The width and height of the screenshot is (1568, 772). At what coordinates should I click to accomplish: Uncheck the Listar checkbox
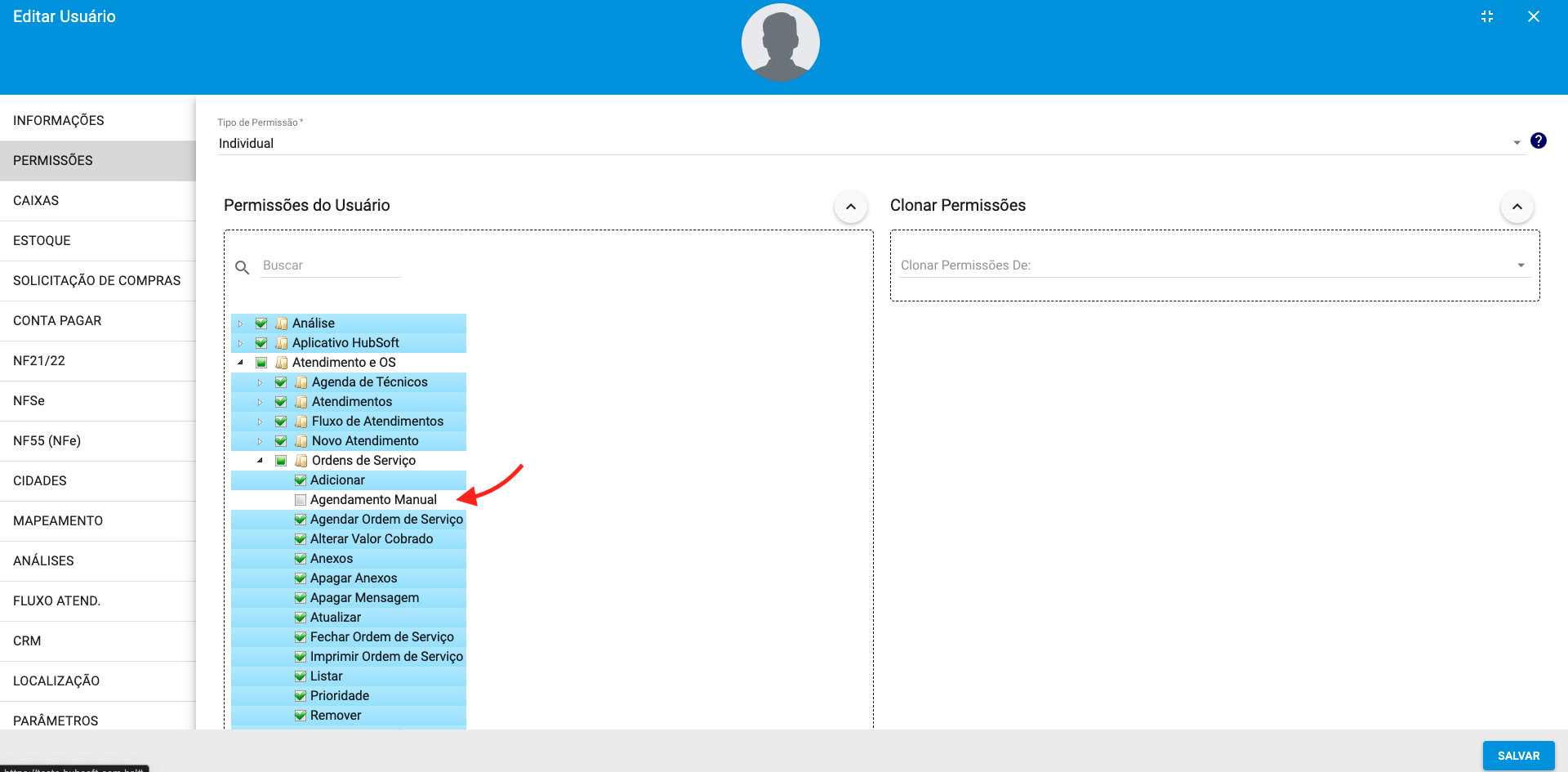(x=301, y=676)
